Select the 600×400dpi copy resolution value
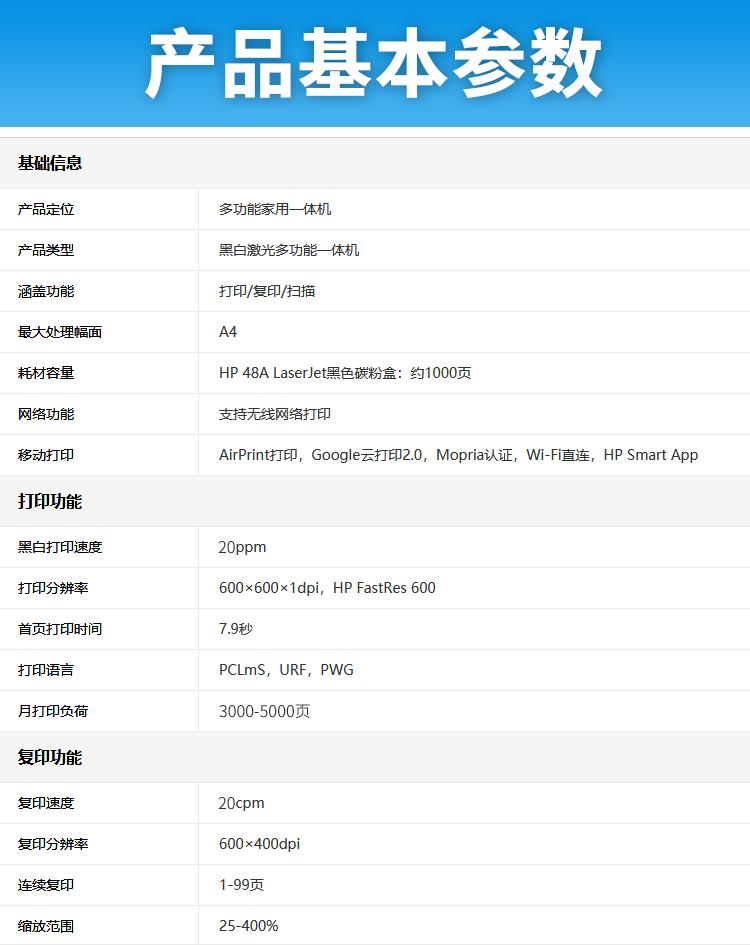 click(259, 844)
